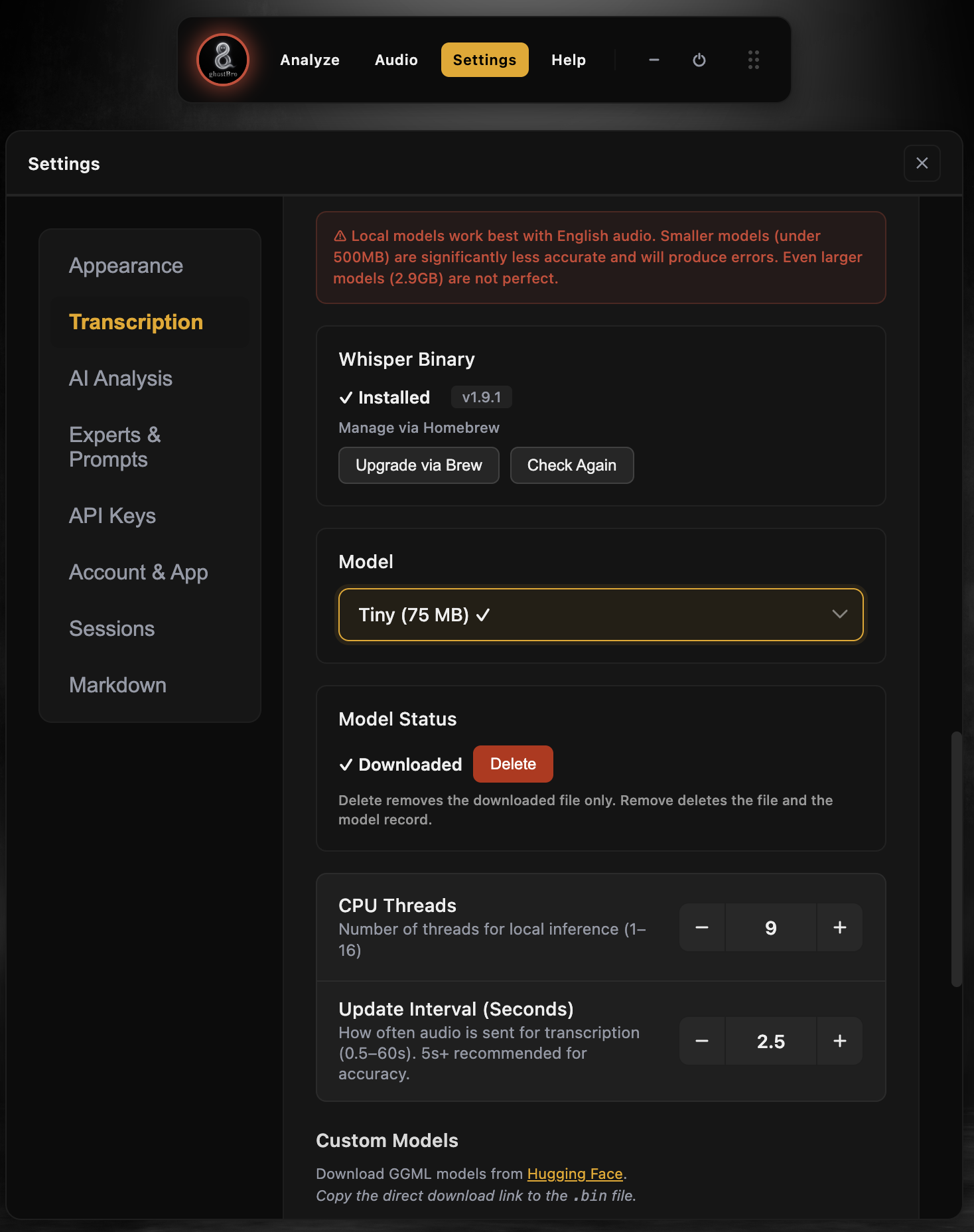Open the Analyze tab

click(310, 60)
